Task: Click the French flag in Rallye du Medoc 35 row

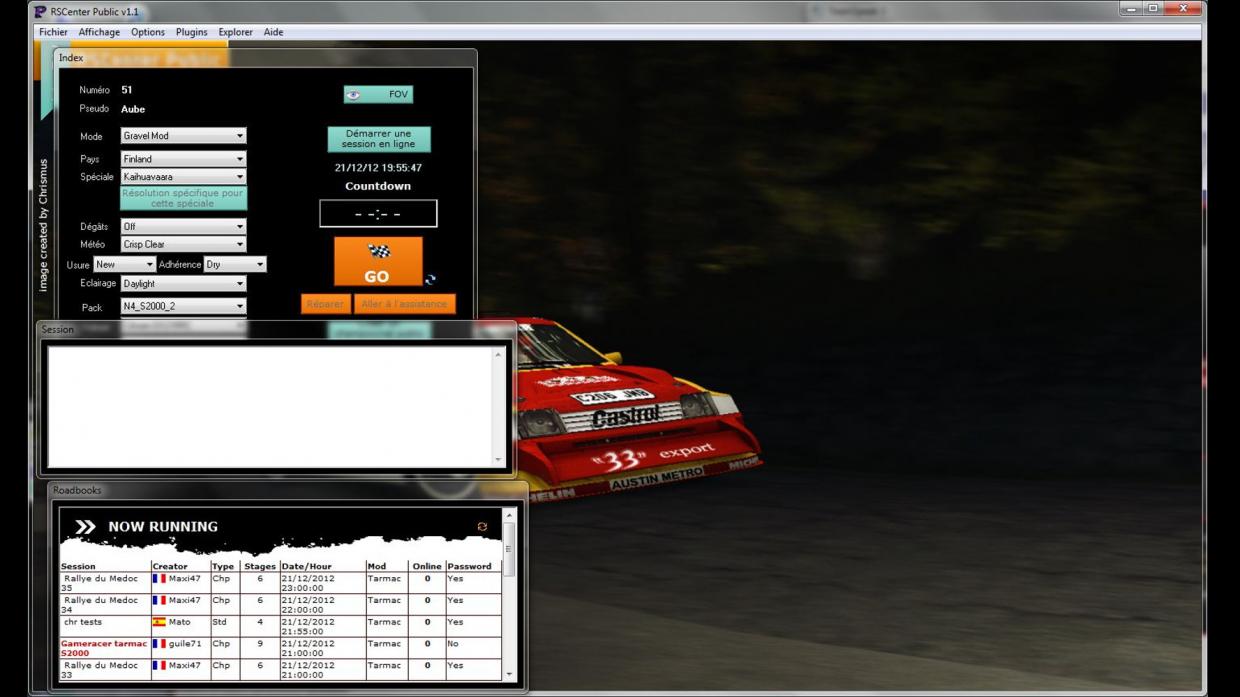Action: click(x=159, y=578)
